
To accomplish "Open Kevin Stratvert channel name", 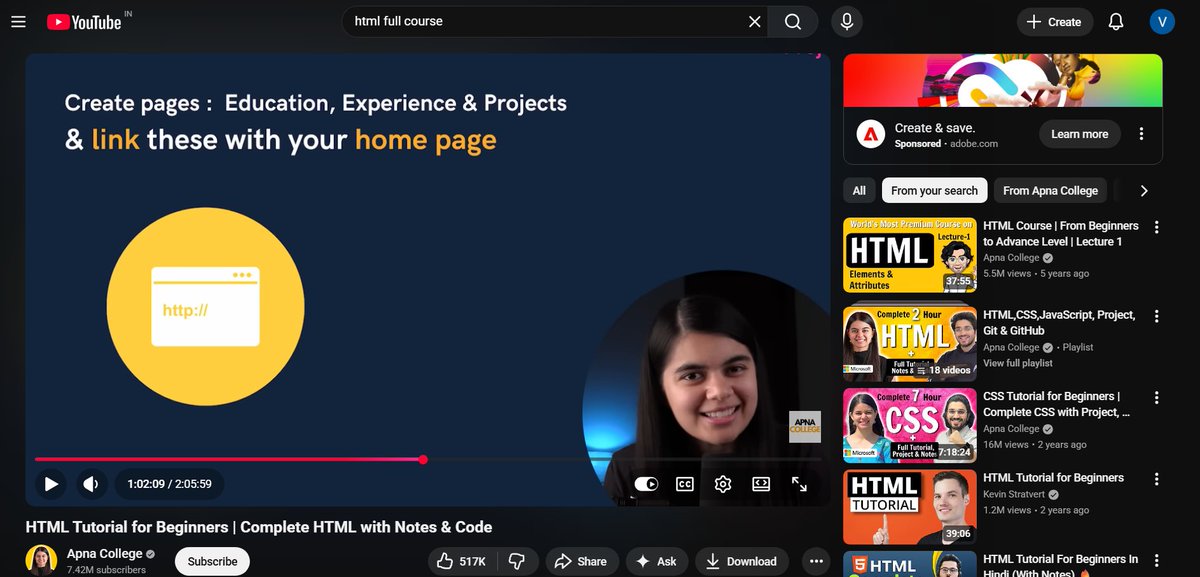I will click(1014, 494).
